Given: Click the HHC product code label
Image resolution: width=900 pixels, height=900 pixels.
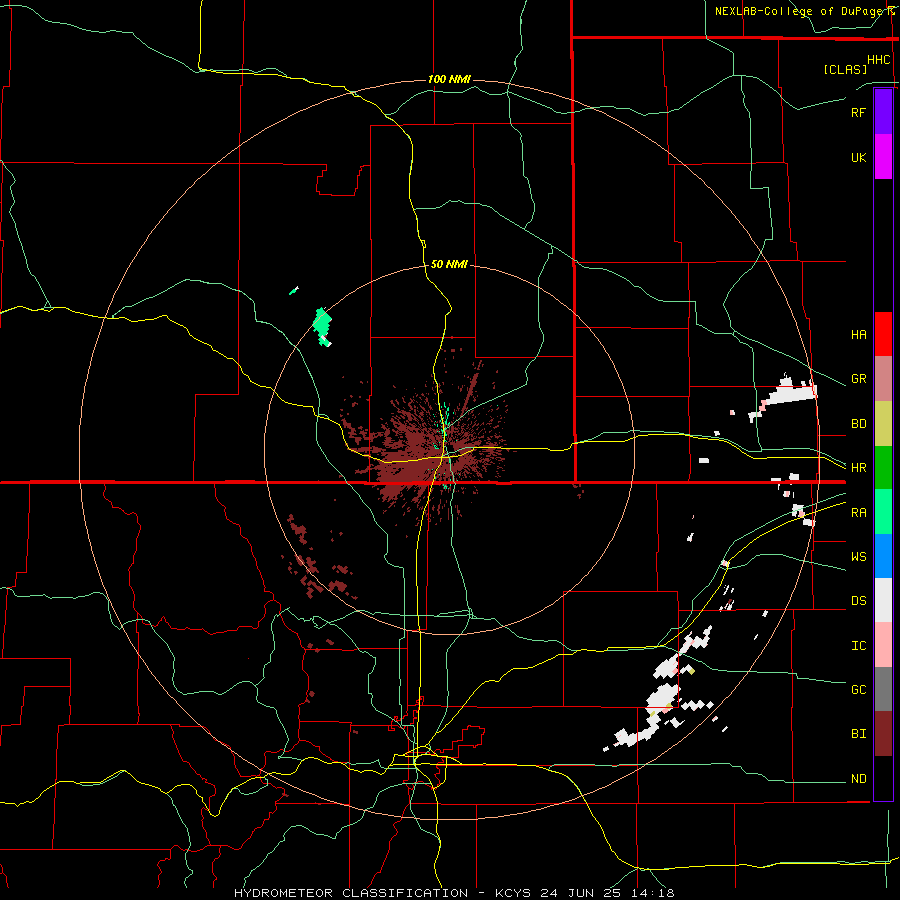Looking at the screenshot, I should pyautogui.click(x=878, y=60).
